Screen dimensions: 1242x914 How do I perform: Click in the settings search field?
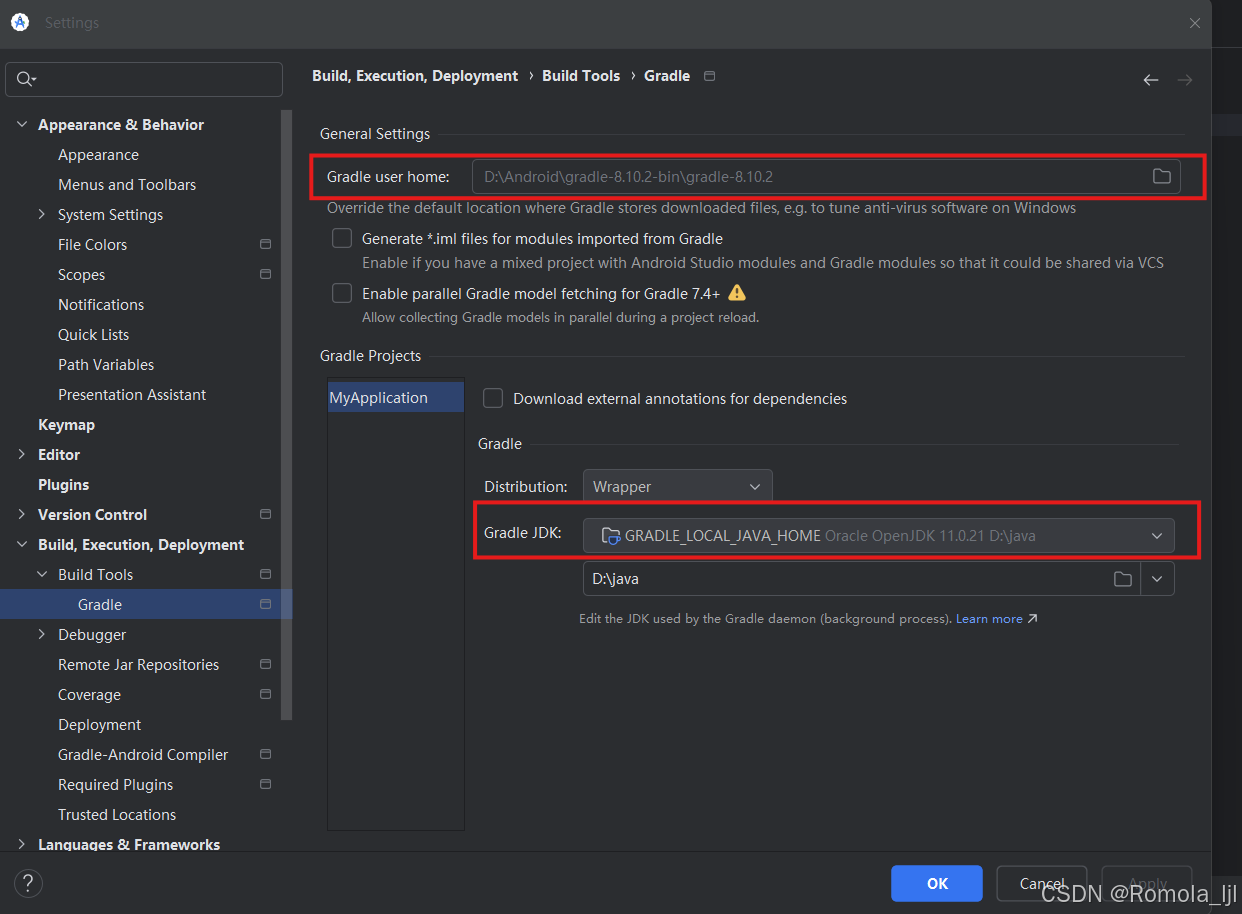144,79
